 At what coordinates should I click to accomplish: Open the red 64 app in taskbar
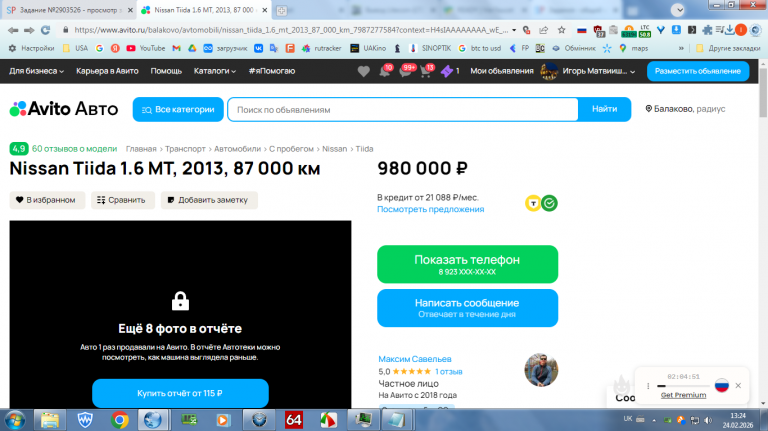[293, 420]
